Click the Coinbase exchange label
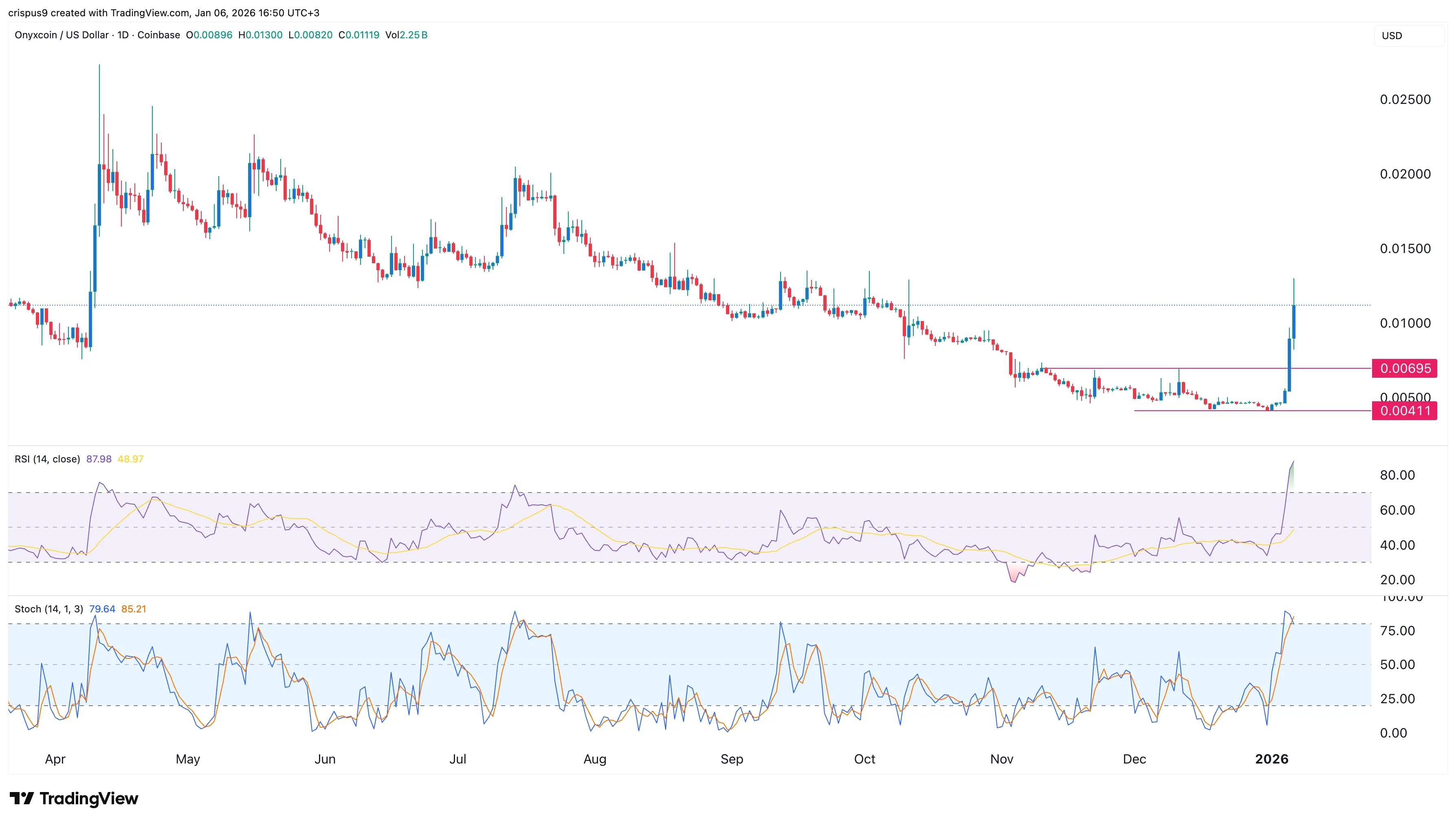 (159, 35)
